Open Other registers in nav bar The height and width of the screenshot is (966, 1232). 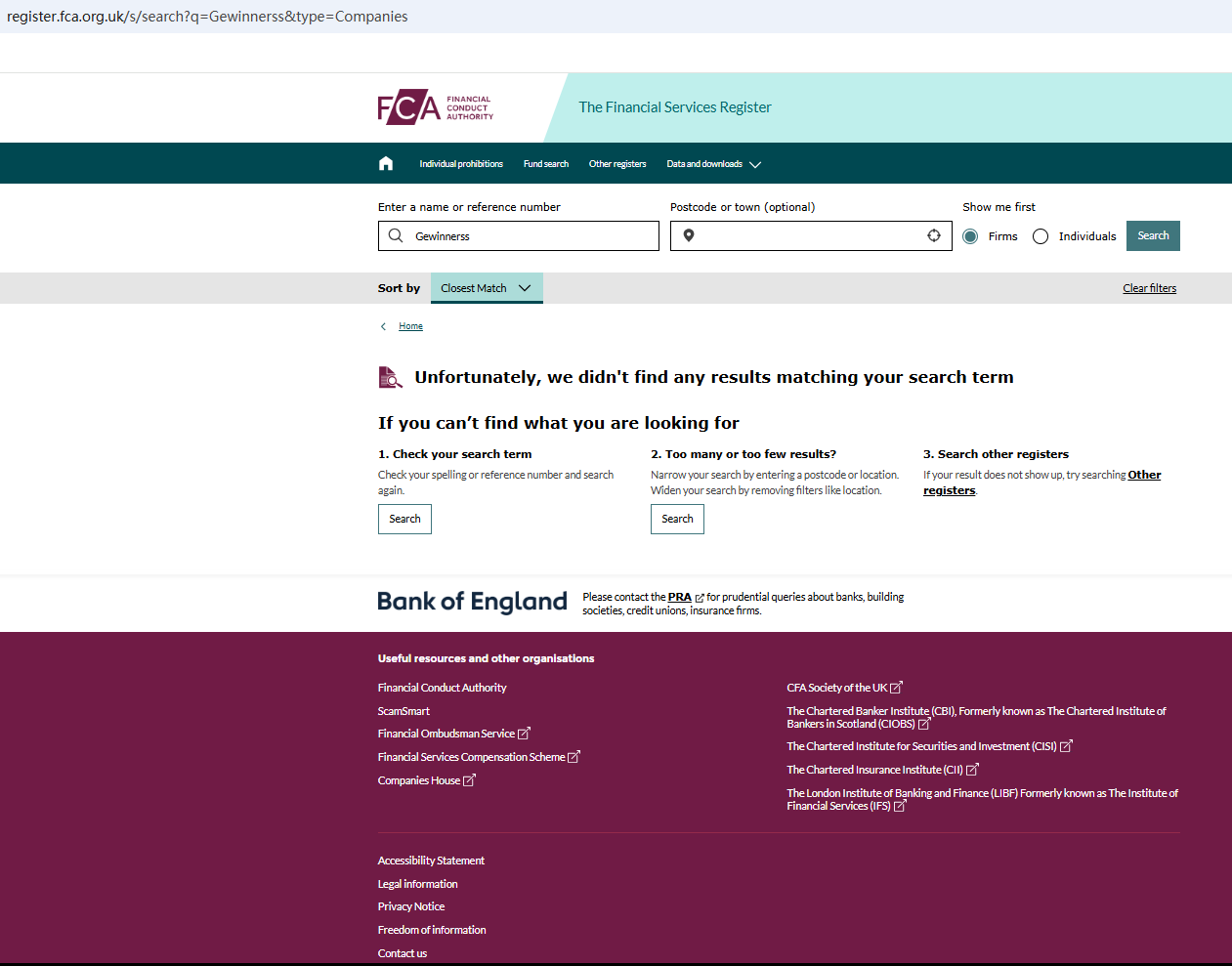pyautogui.click(x=617, y=164)
